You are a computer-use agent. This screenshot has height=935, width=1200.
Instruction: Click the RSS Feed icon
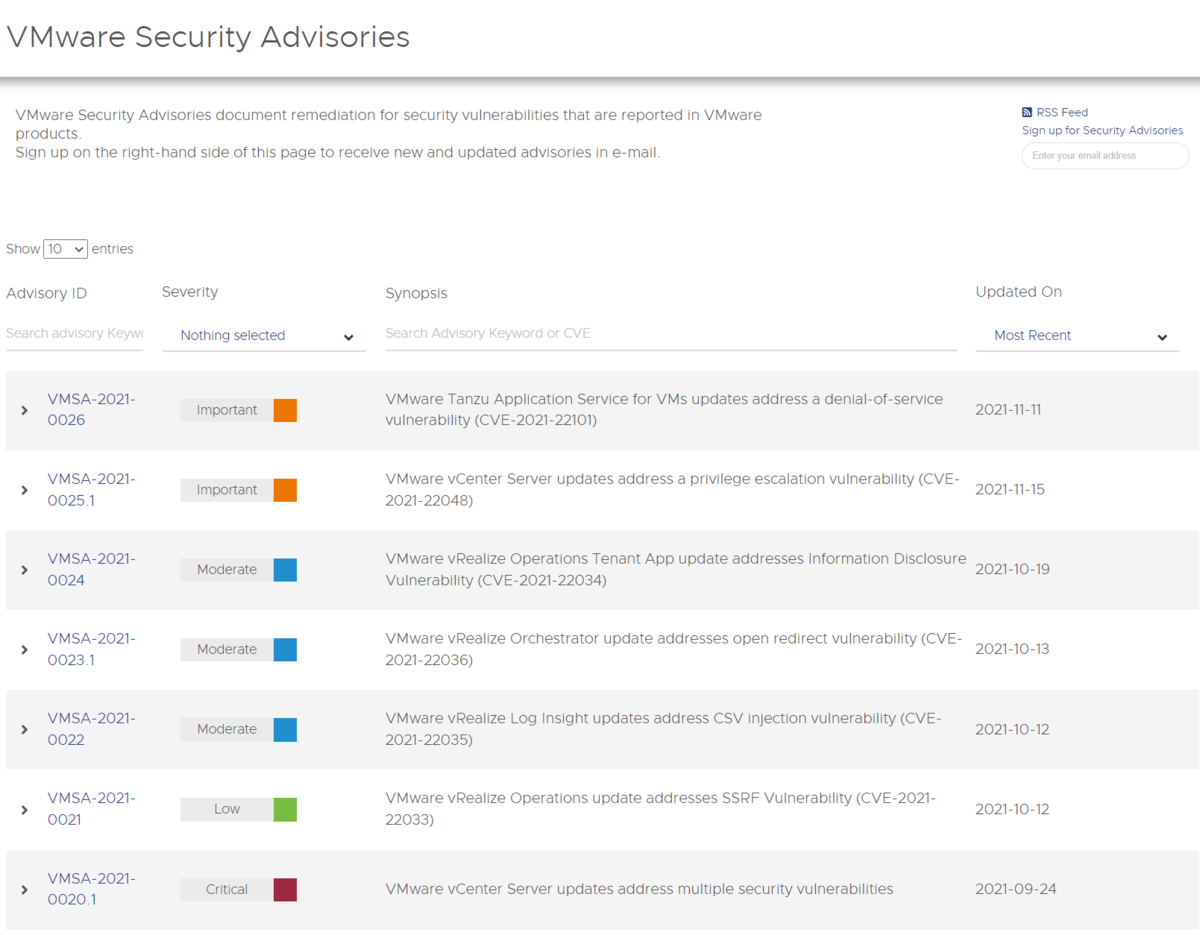[x=1027, y=113]
